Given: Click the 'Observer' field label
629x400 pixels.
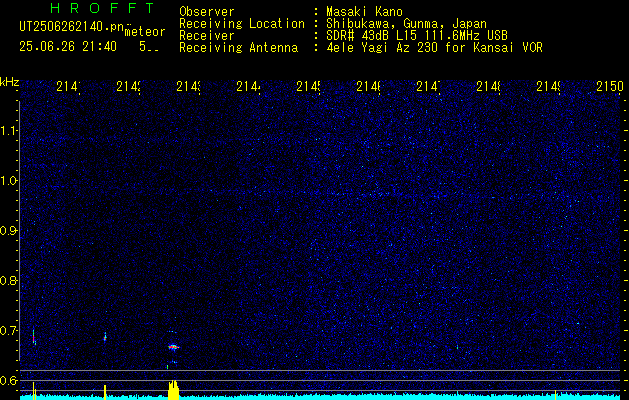Looking at the screenshot, I should (x=207, y=12).
